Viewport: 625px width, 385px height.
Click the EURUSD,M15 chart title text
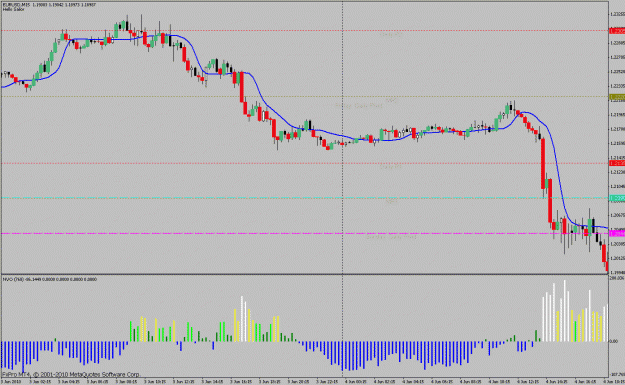16,5
